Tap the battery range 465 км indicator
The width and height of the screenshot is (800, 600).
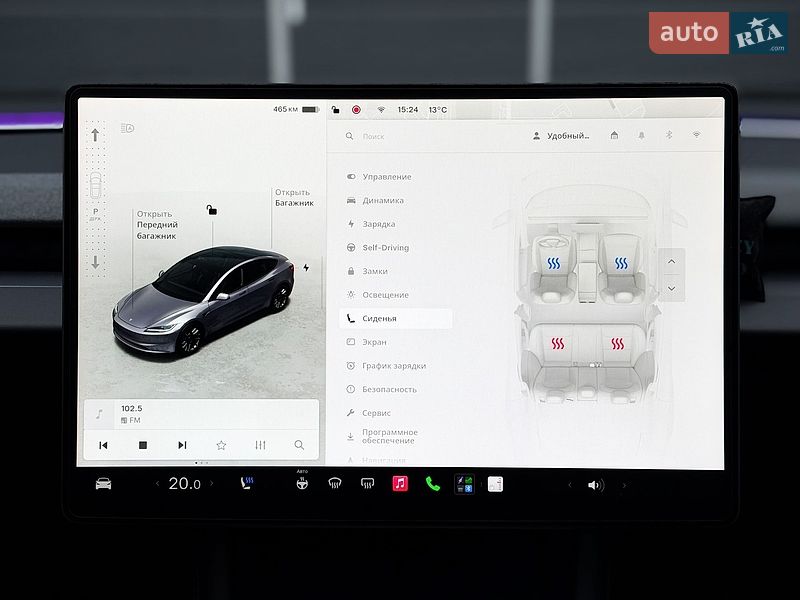tap(295, 109)
